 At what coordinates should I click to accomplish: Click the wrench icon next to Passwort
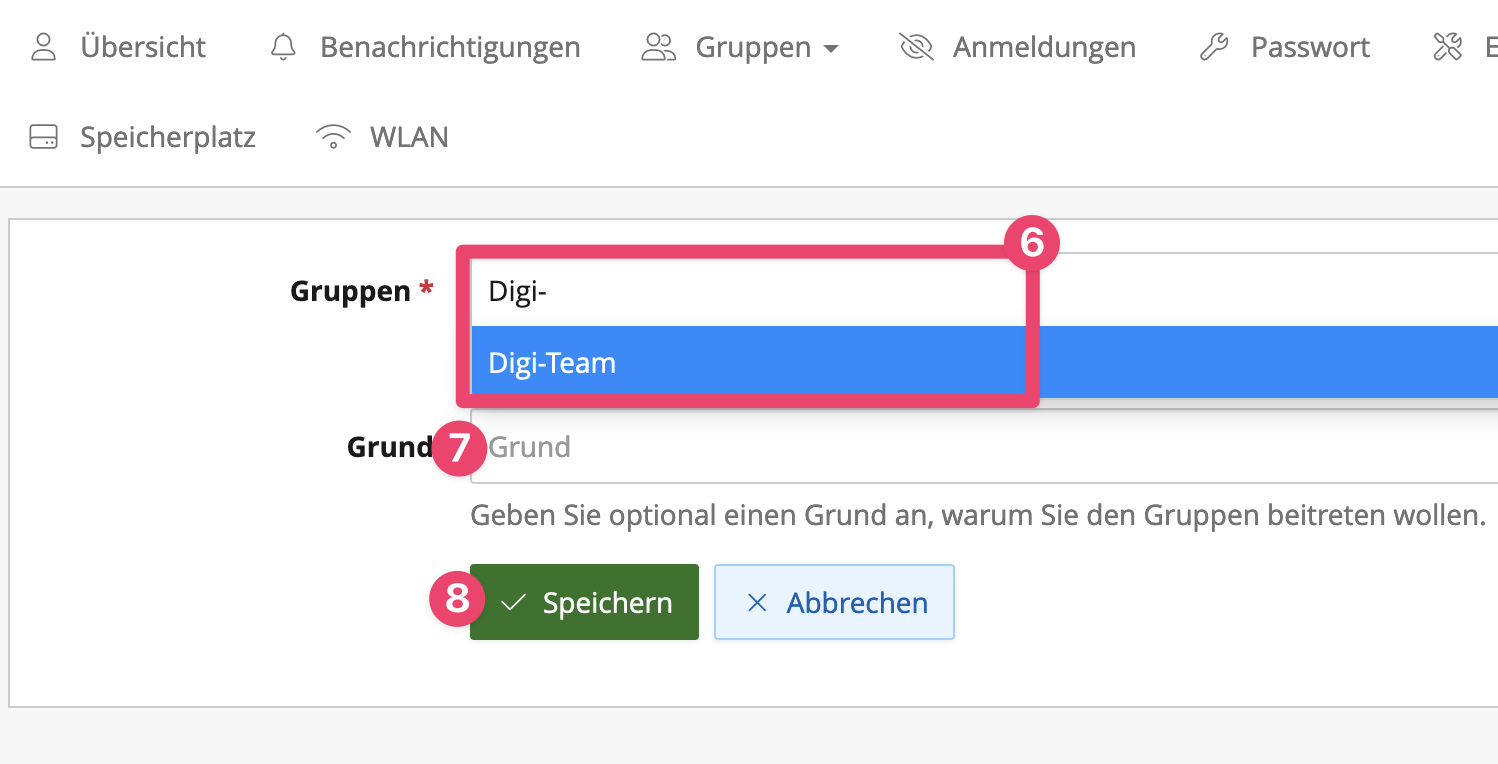[x=1213, y=46]
